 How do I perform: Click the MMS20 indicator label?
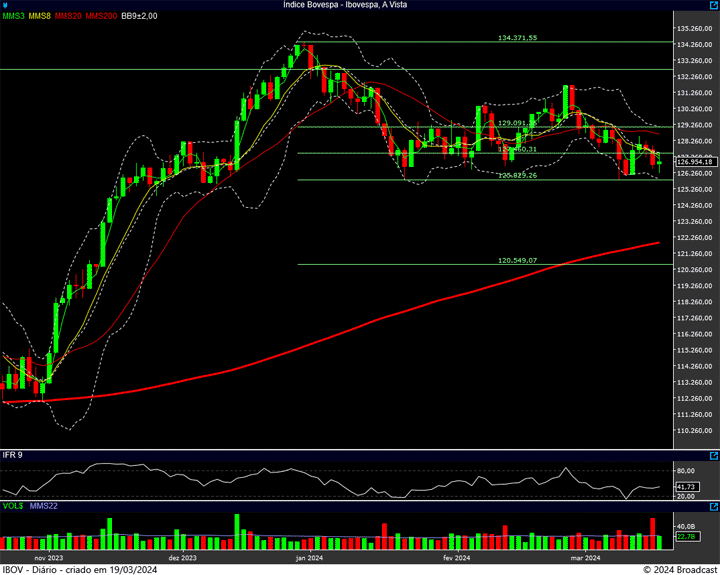pos(69,16)
